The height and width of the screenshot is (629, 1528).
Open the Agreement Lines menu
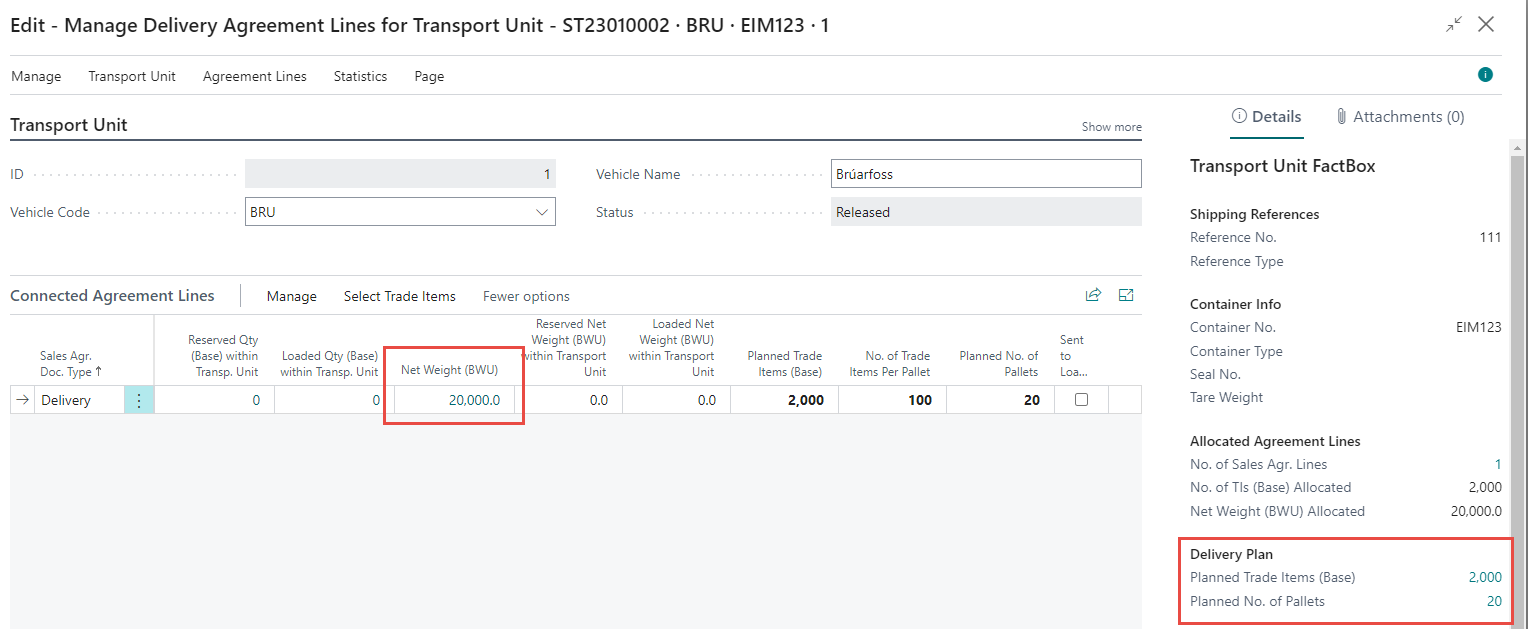[254, 76]
